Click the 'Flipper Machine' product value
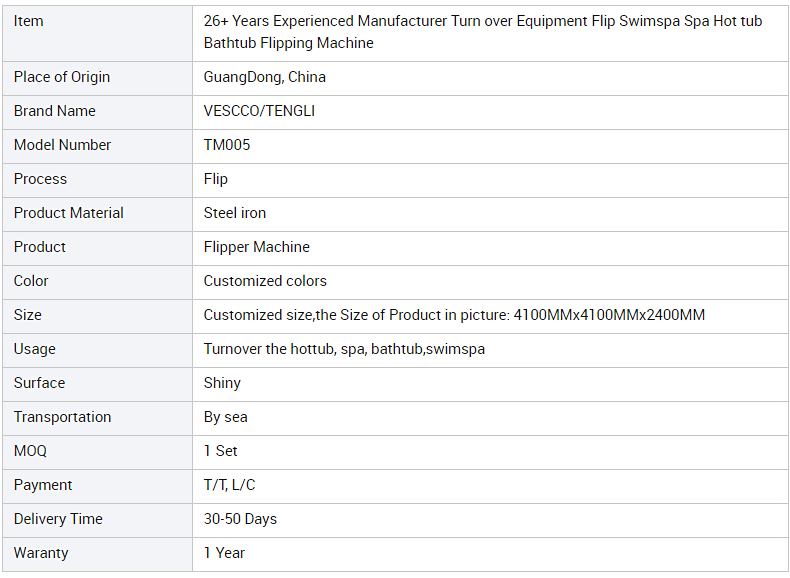 click(256, 247)
